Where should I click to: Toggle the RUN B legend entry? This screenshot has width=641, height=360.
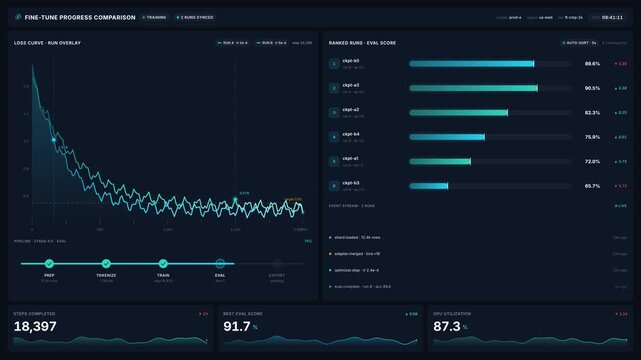click(271, 43)
